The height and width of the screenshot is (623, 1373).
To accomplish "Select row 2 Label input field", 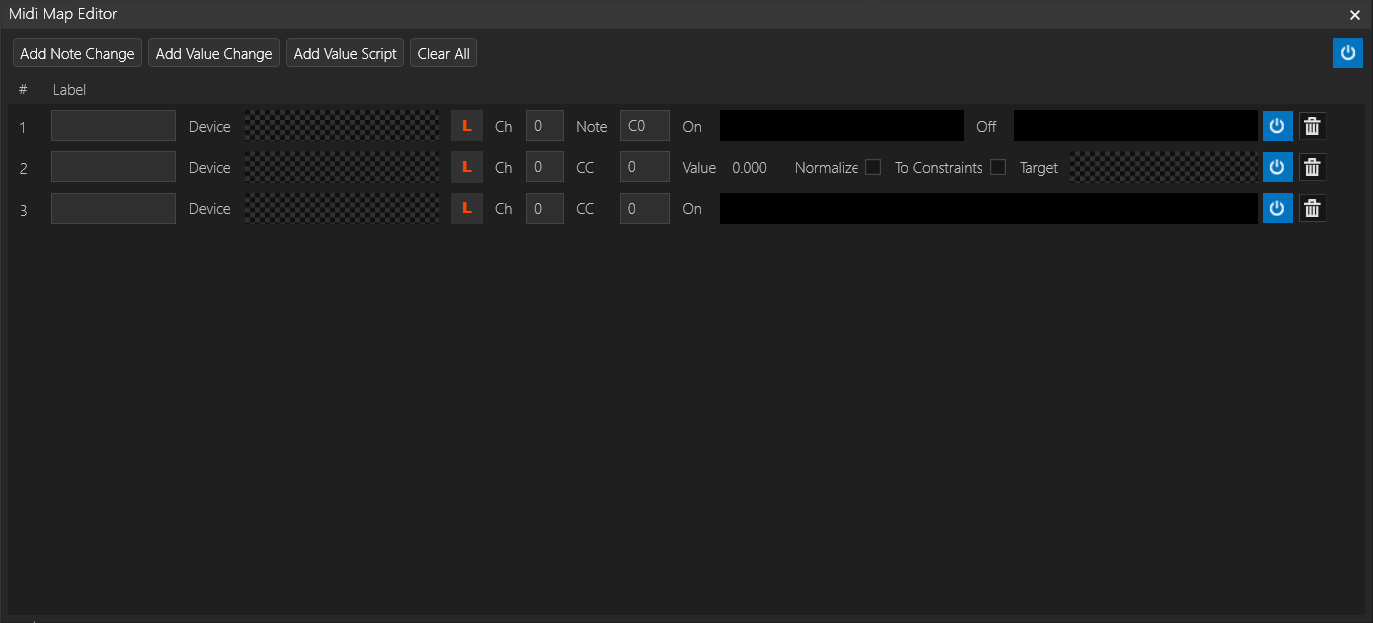I will click(x=113, y=167).
